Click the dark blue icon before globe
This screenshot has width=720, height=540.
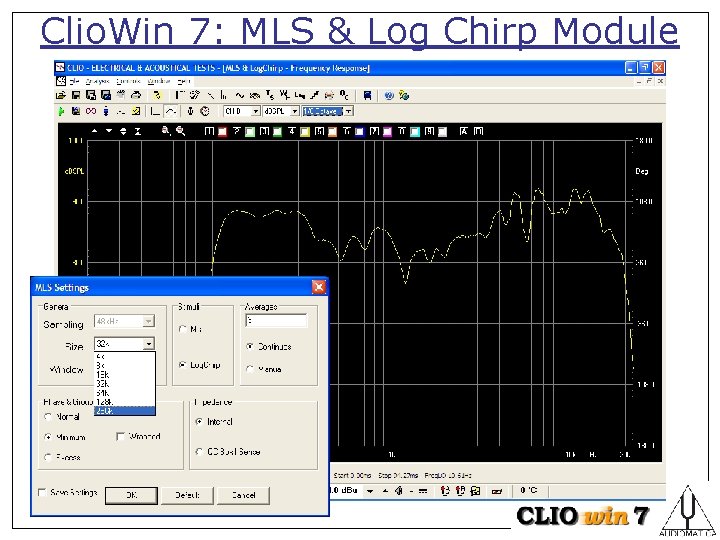pyautogui.click(x=367, y=96)
